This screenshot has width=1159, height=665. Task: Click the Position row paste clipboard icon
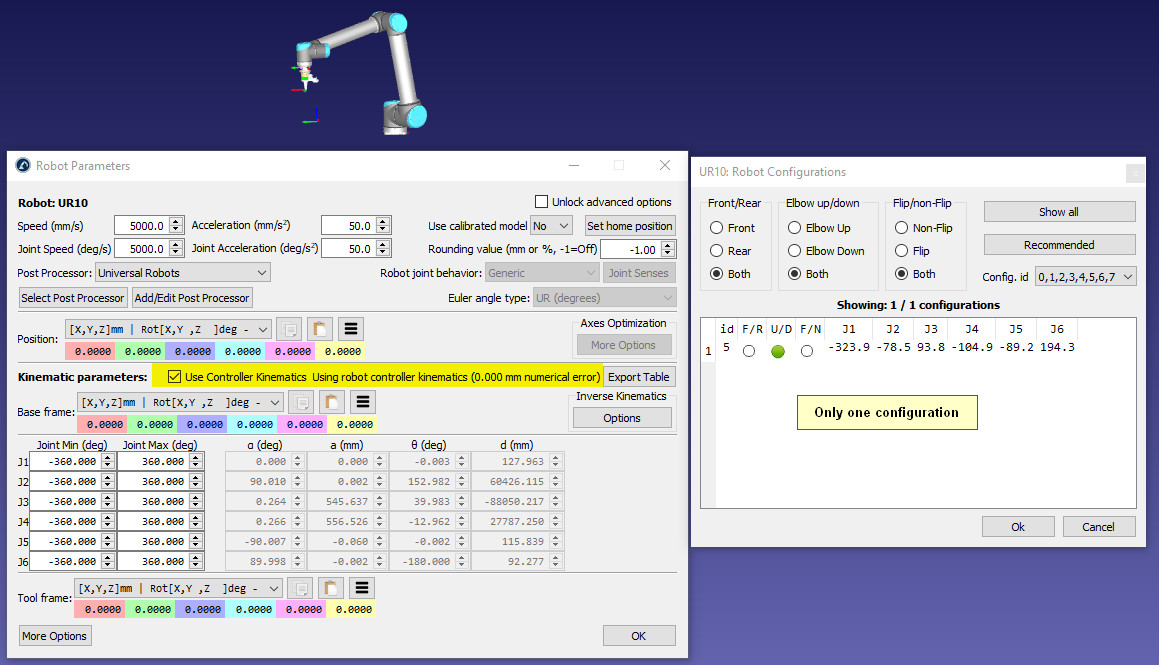pyautogui.click(x=320, y=329)
